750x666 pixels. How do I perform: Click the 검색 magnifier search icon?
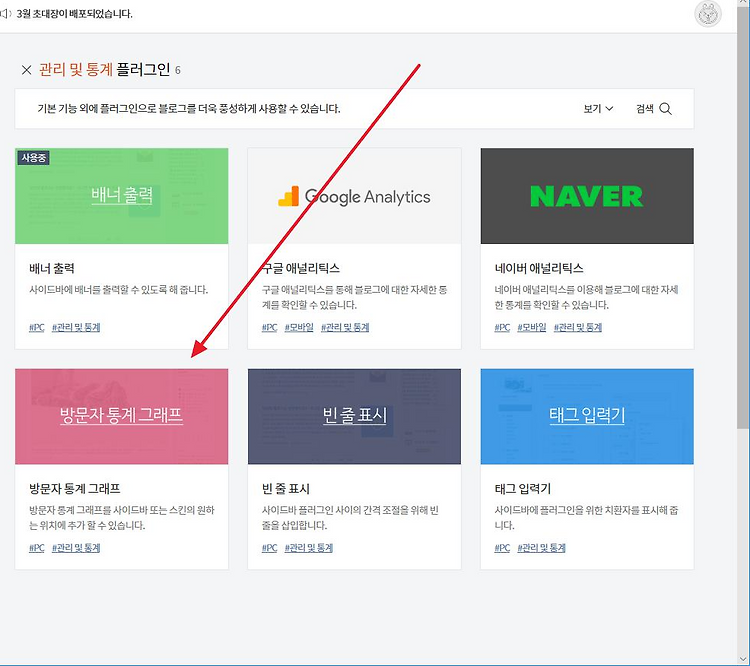(665, 109)
